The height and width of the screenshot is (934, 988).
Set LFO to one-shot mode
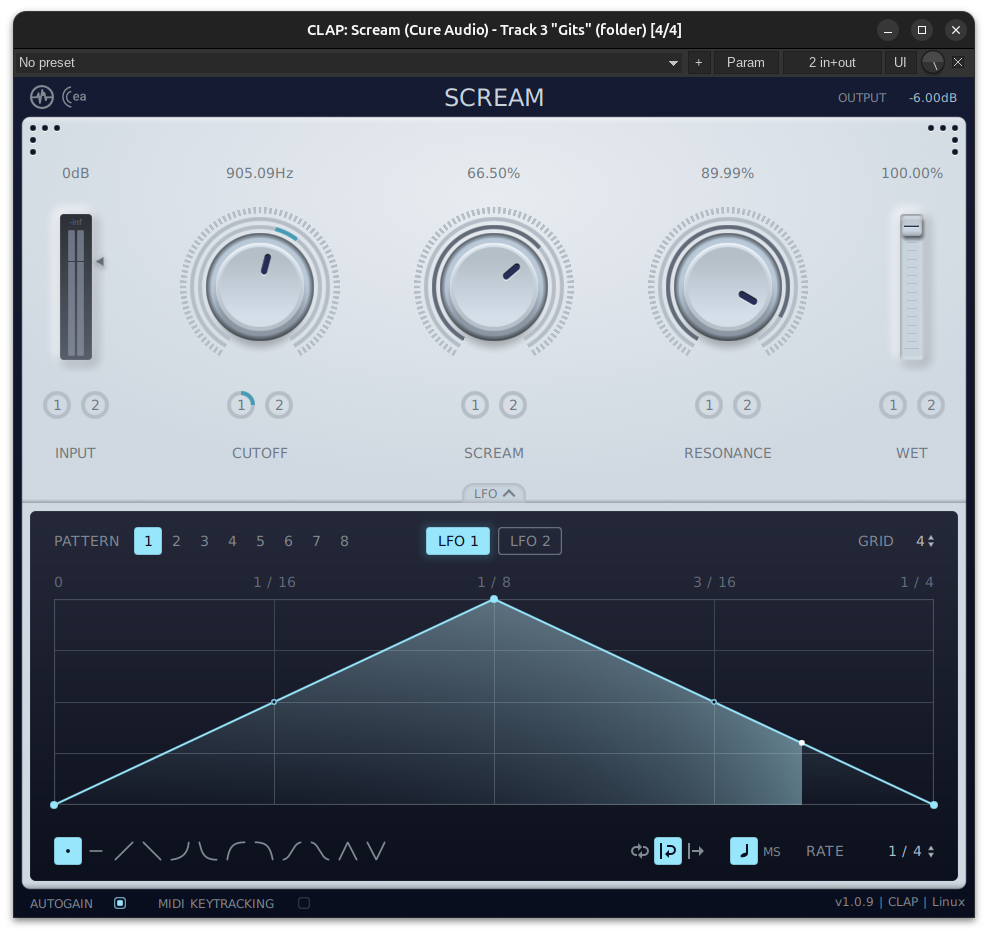pos(696,851)
